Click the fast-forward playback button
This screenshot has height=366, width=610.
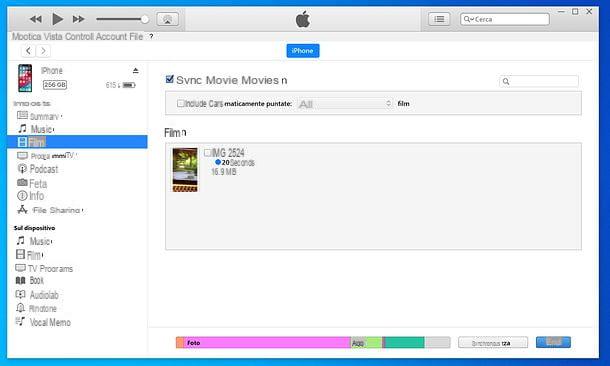point(79,19)
